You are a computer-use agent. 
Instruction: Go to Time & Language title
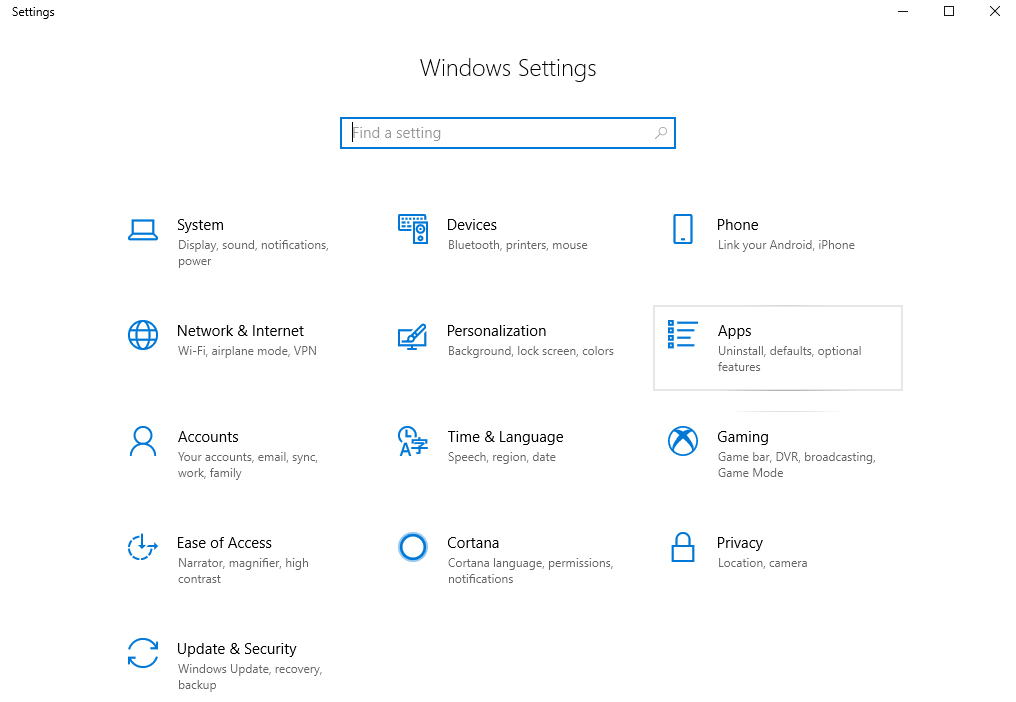505,437
